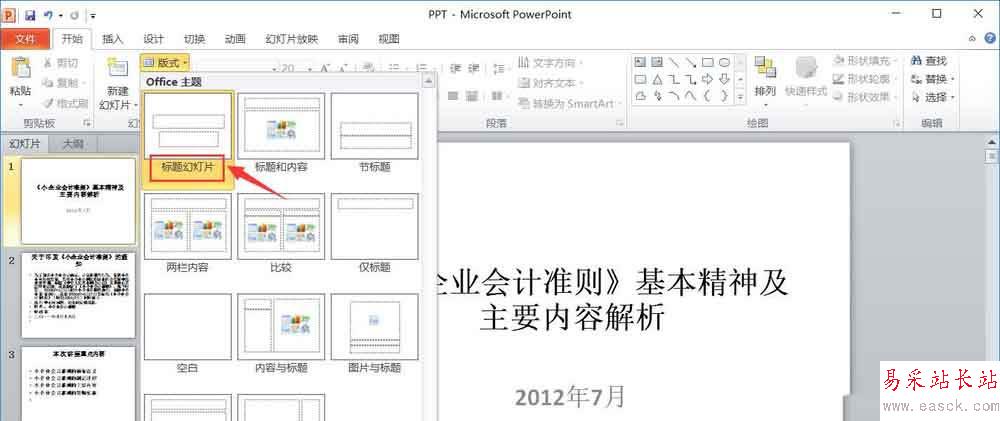Toggle the 版式 (Layout) dropdown button
The width and height of the screenshot is (1000, 421).
(x=165, y=63)
